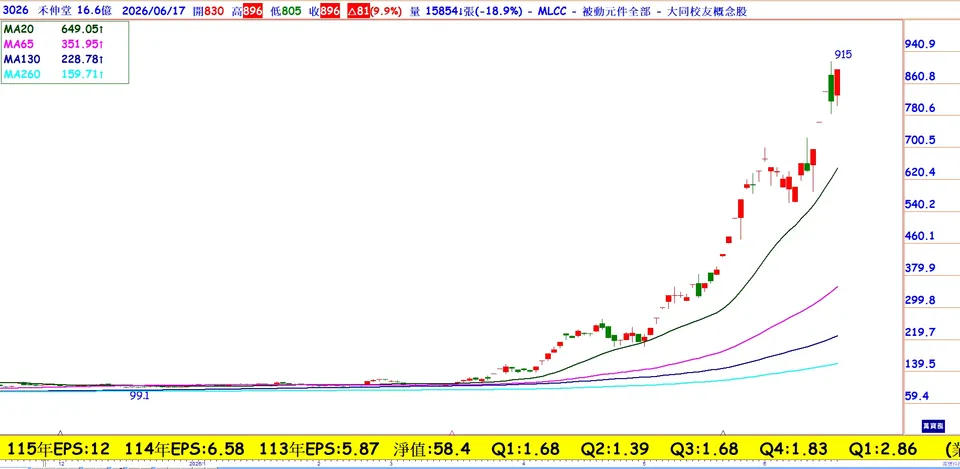Image resolution: width=960 pixels, height=469 pixels.
Task: Click the MA130 value 228.78
Action: pyautogui.click(x=81, y=59)
